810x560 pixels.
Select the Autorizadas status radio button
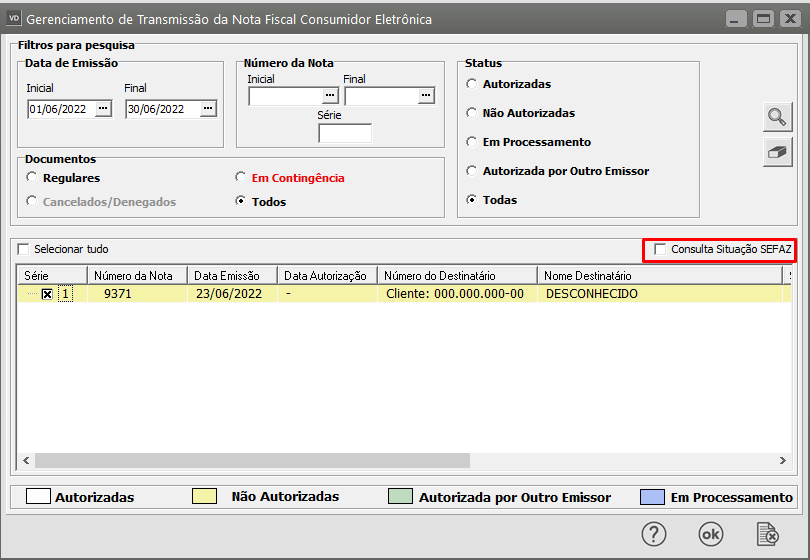(x=472, y=85)
